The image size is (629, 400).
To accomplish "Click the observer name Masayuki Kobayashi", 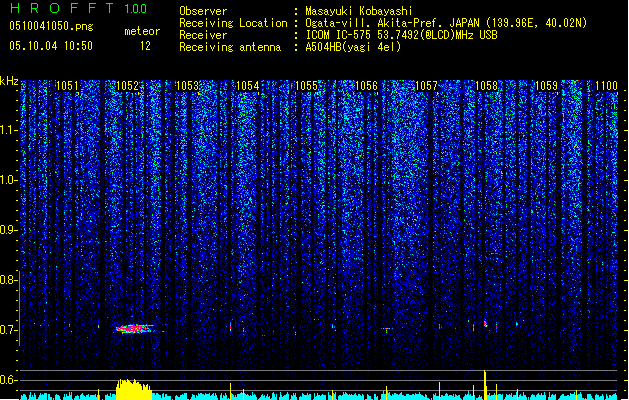I will 359,11.
